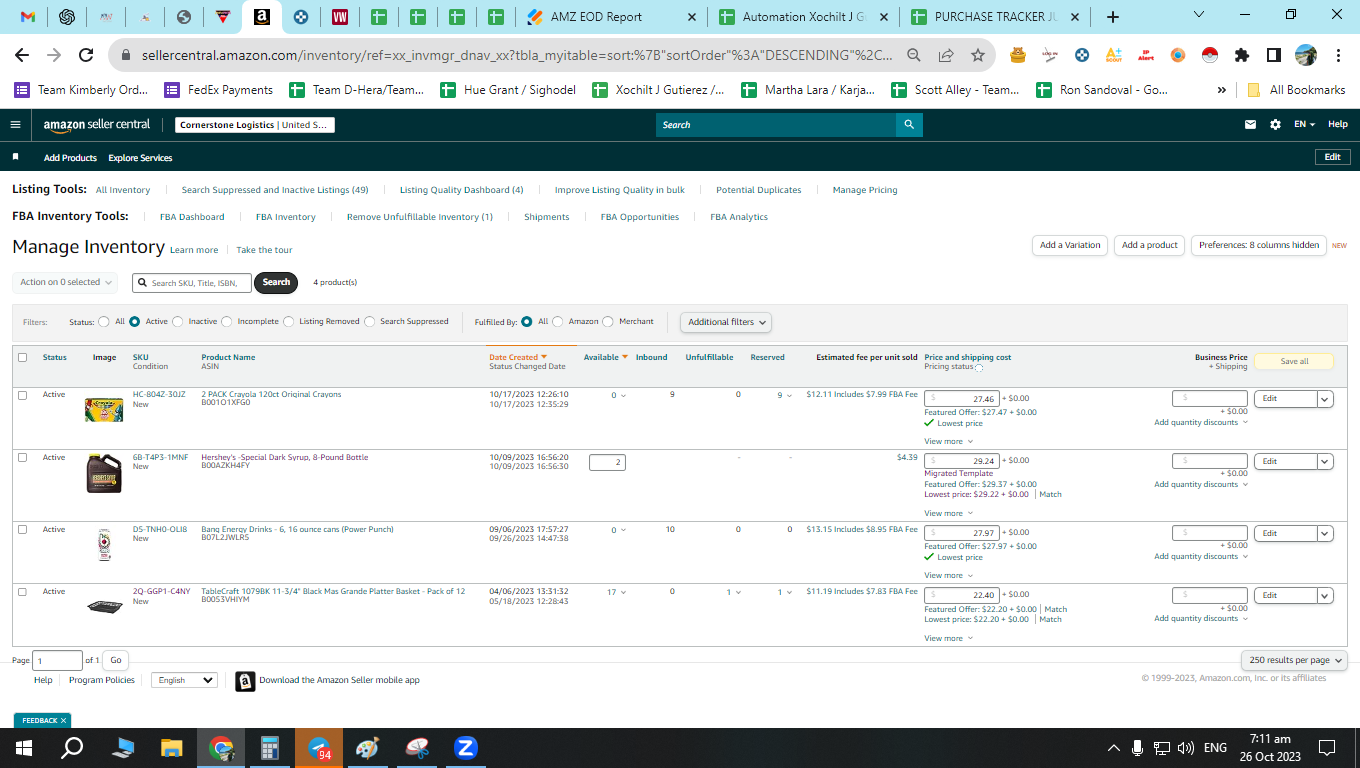Click the Add a Variation button
The image size is (1360, 768).
point(1070,245)
